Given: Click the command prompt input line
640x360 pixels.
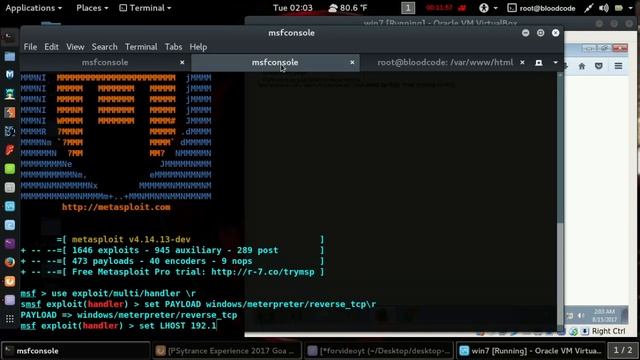Looking at the screenshot, I should (x=119, y=326).
